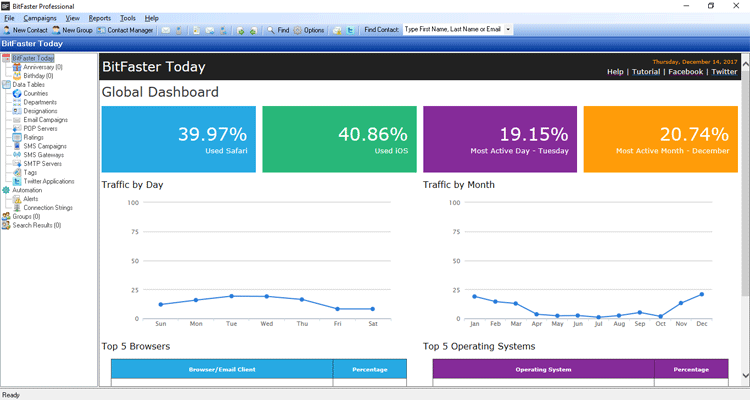The image size is (750, 400).
Task: Click the Browser/Email Client column header
Action: (222, 369)
